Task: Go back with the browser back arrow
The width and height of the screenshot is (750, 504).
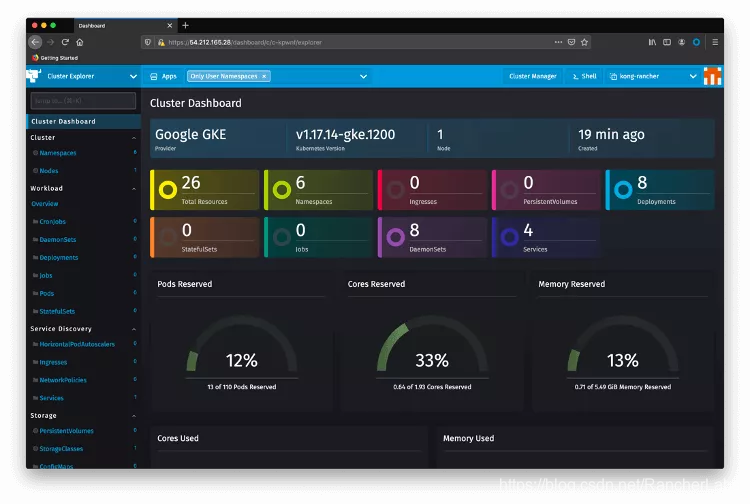Action: click(35, 42)
